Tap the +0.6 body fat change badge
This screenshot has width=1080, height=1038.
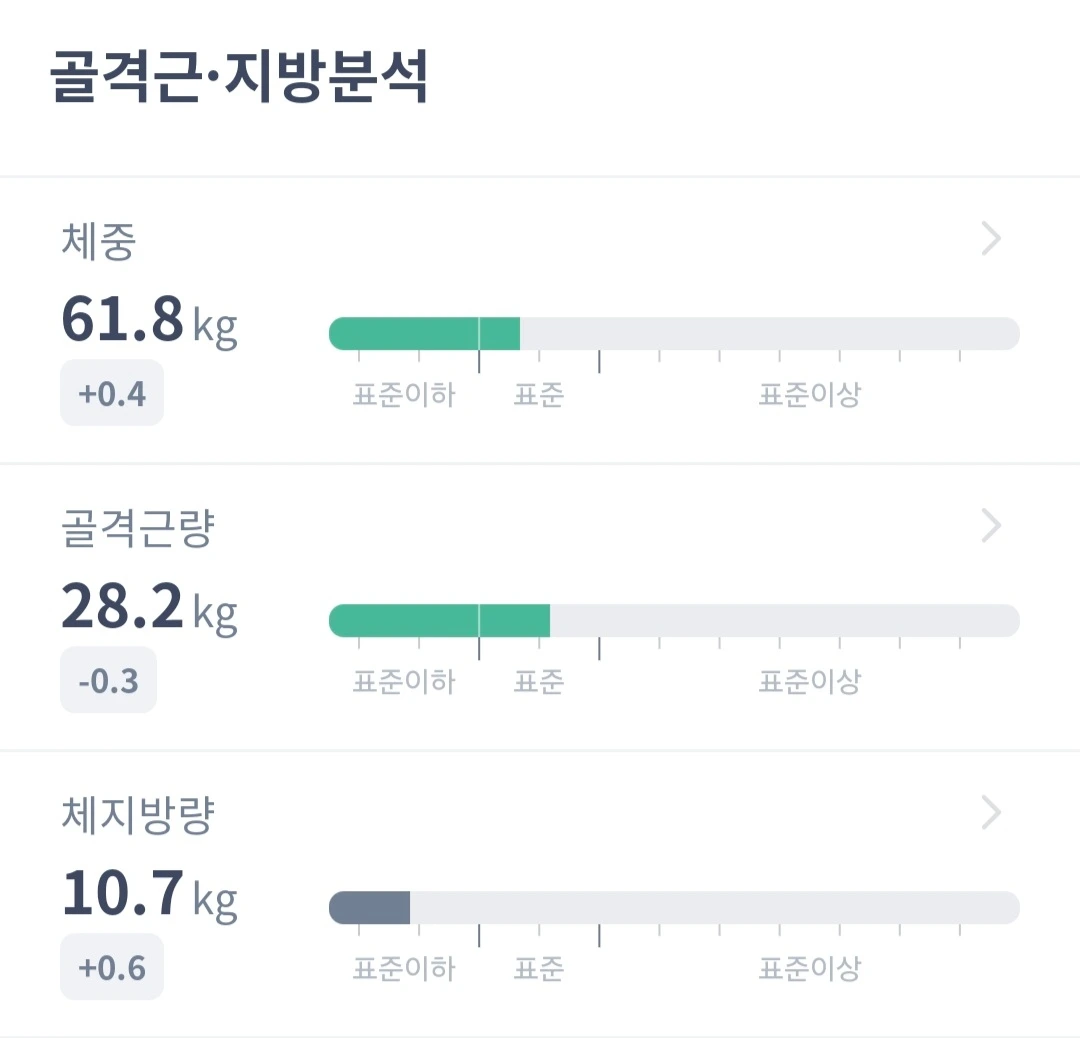pos(112,968)
